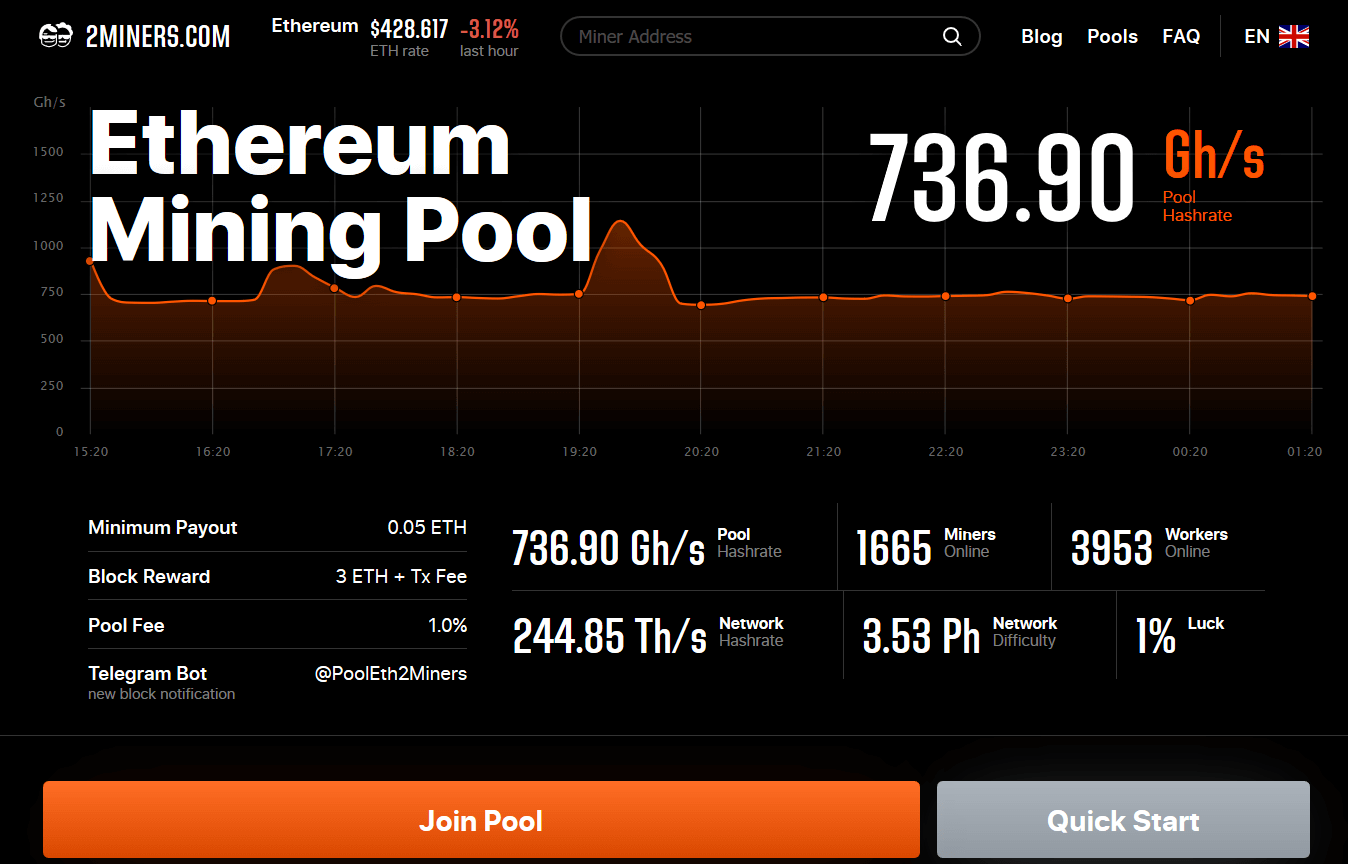
Task: Click the UK flag language icon
Action: (1294, 37)
